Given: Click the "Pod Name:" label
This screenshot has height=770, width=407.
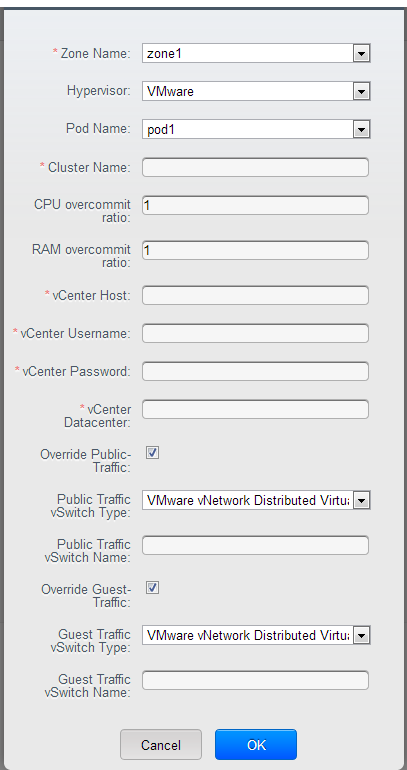Looking at the screenshot, I should pyautogui.click(x=98, y=129).
